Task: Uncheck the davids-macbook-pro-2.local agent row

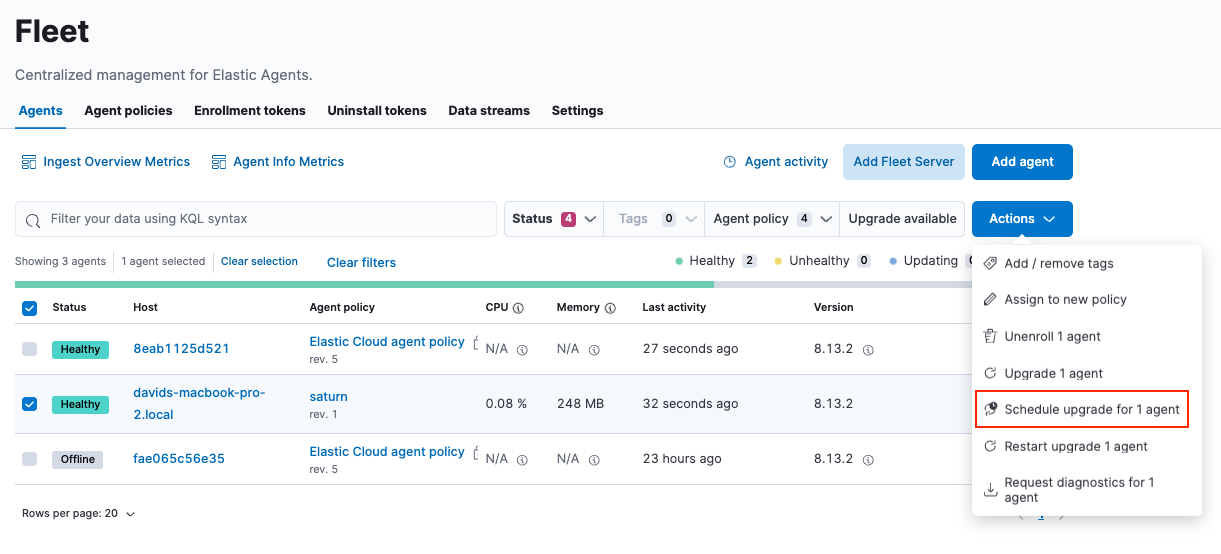Action: [x=29, y=404]
